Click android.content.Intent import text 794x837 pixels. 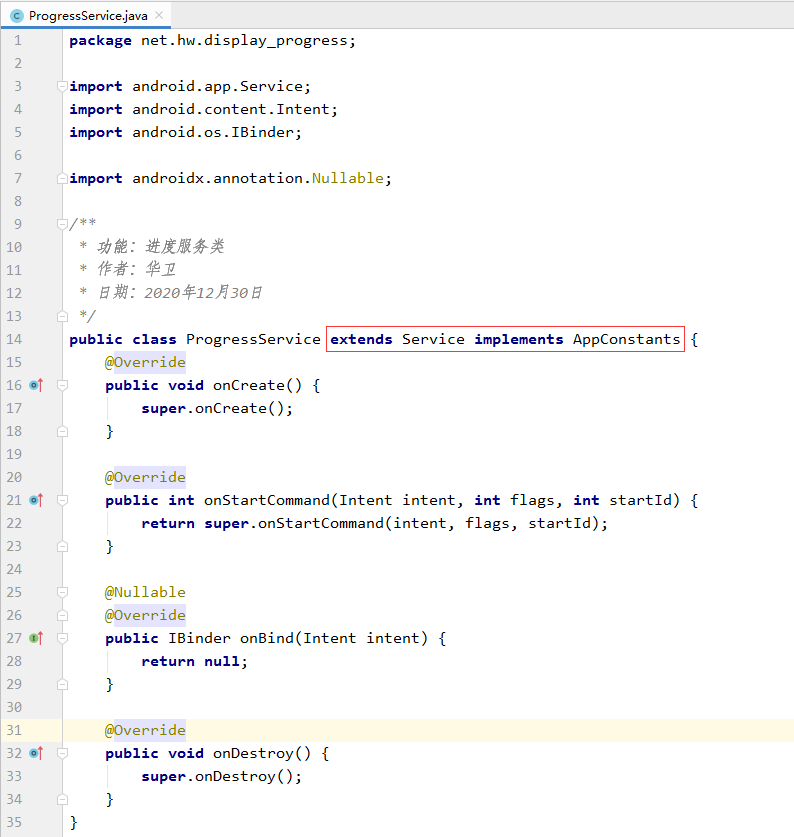coord(231,109)
